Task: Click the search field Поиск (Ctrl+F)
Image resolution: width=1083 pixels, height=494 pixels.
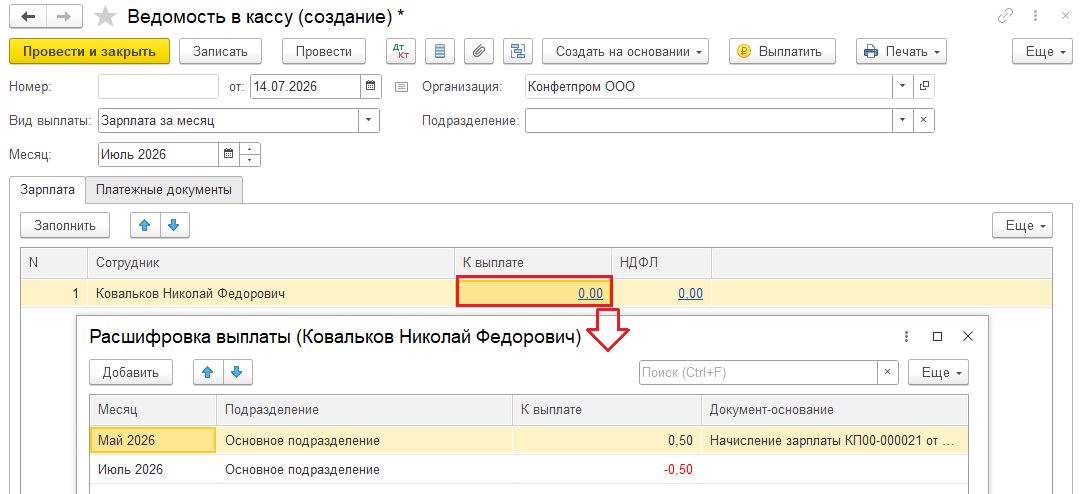Action: [x=758, y=372]
